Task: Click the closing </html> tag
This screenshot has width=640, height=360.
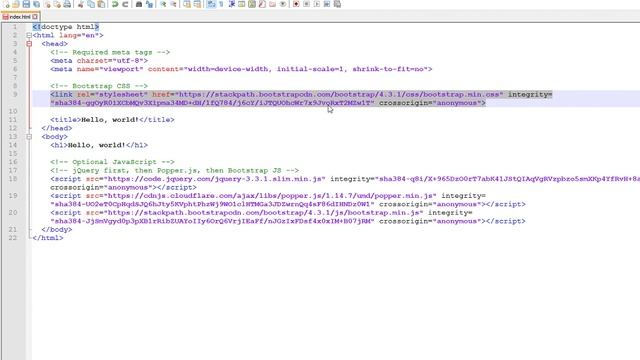Action: pyautogui.click(x=48, y=238)
